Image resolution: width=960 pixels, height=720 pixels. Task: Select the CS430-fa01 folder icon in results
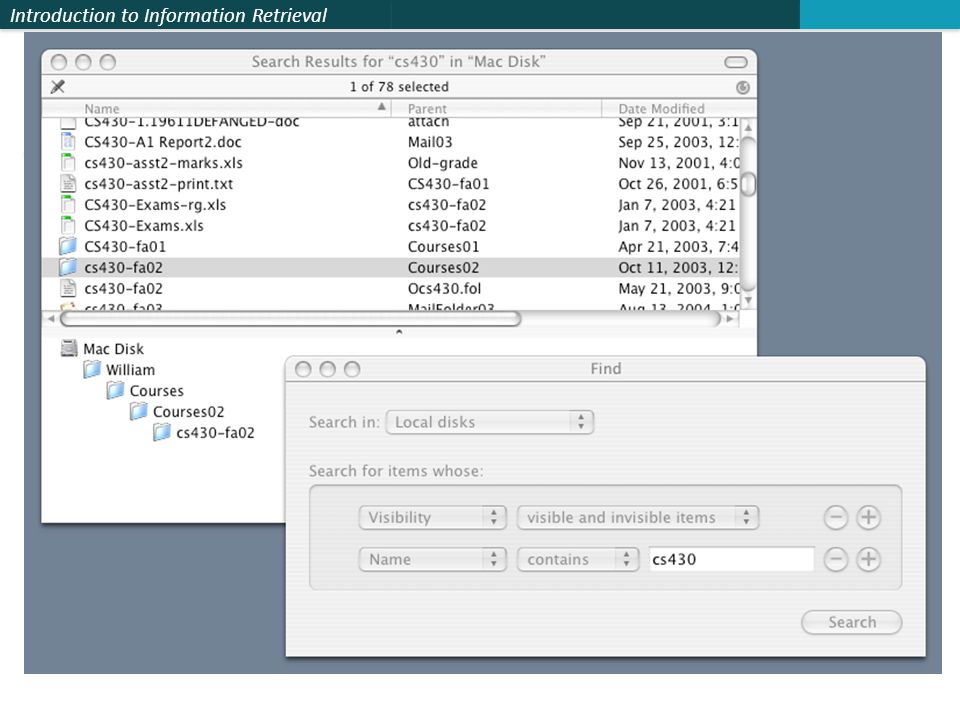click(x=68, y=246)
